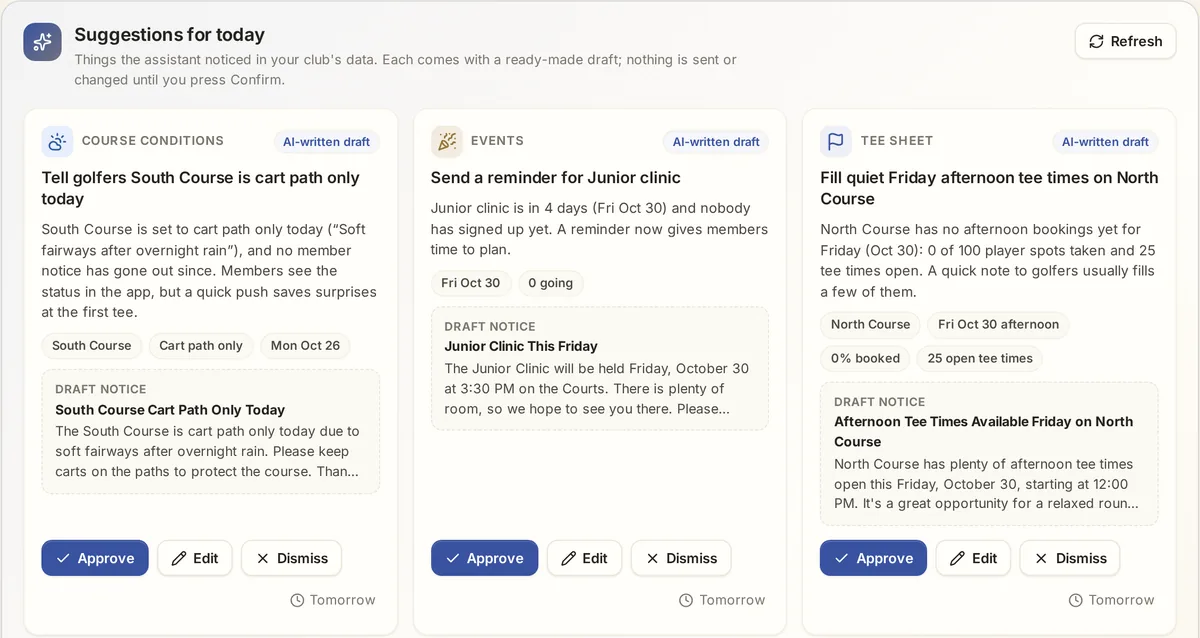Click the Send a reminder for Junior clinic title
This screenshot has width=1200, height=638.
pos(556,178)
